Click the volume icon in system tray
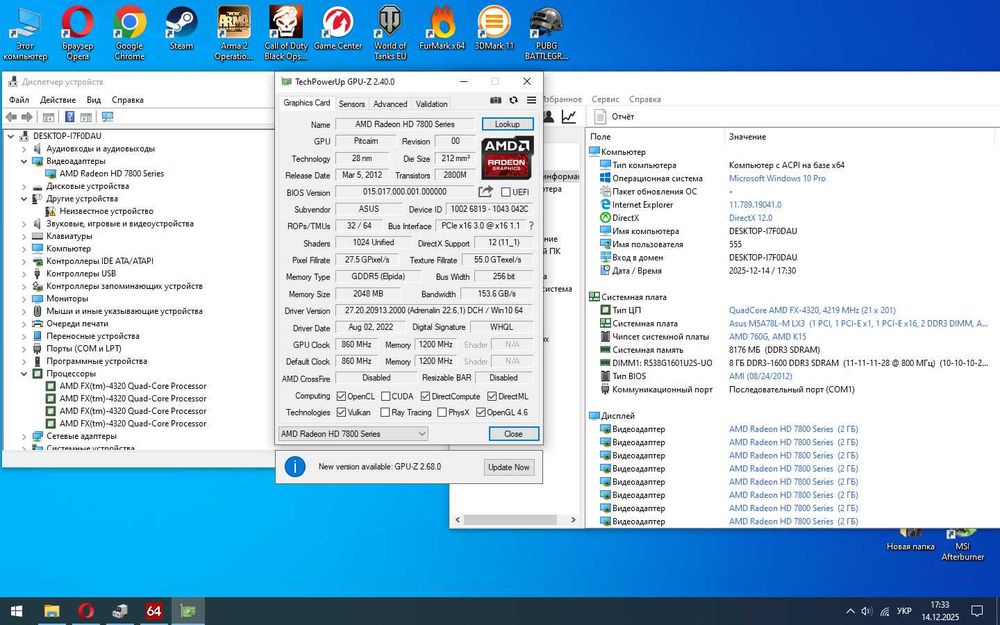 867,611
